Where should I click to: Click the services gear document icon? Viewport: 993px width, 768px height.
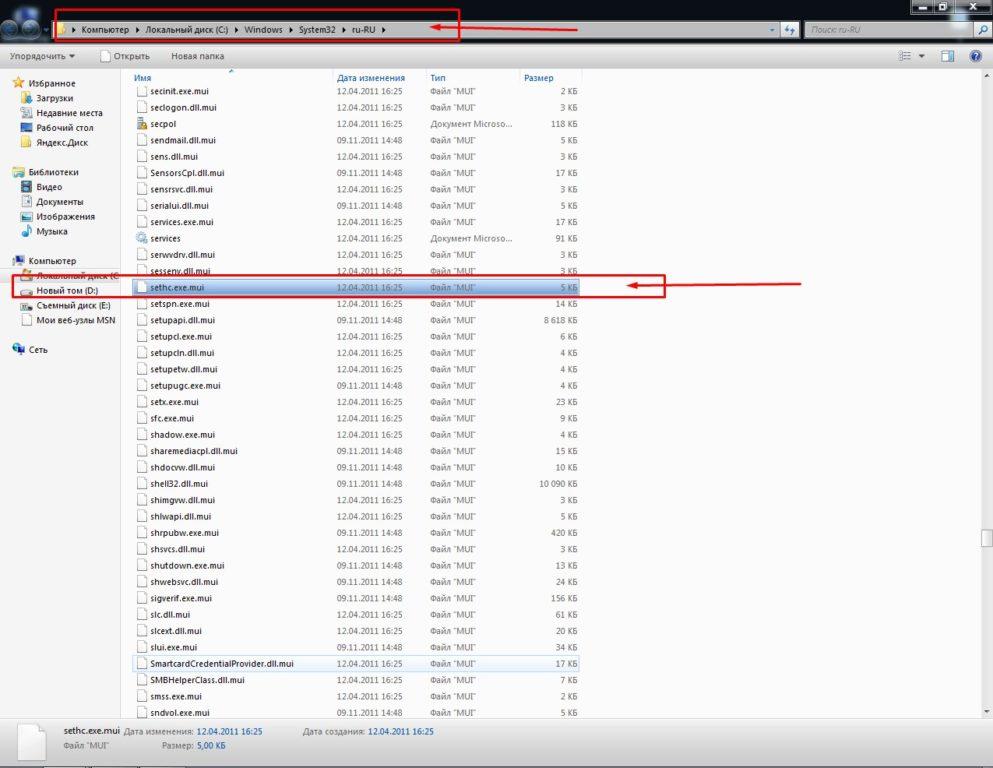point(142,238)
